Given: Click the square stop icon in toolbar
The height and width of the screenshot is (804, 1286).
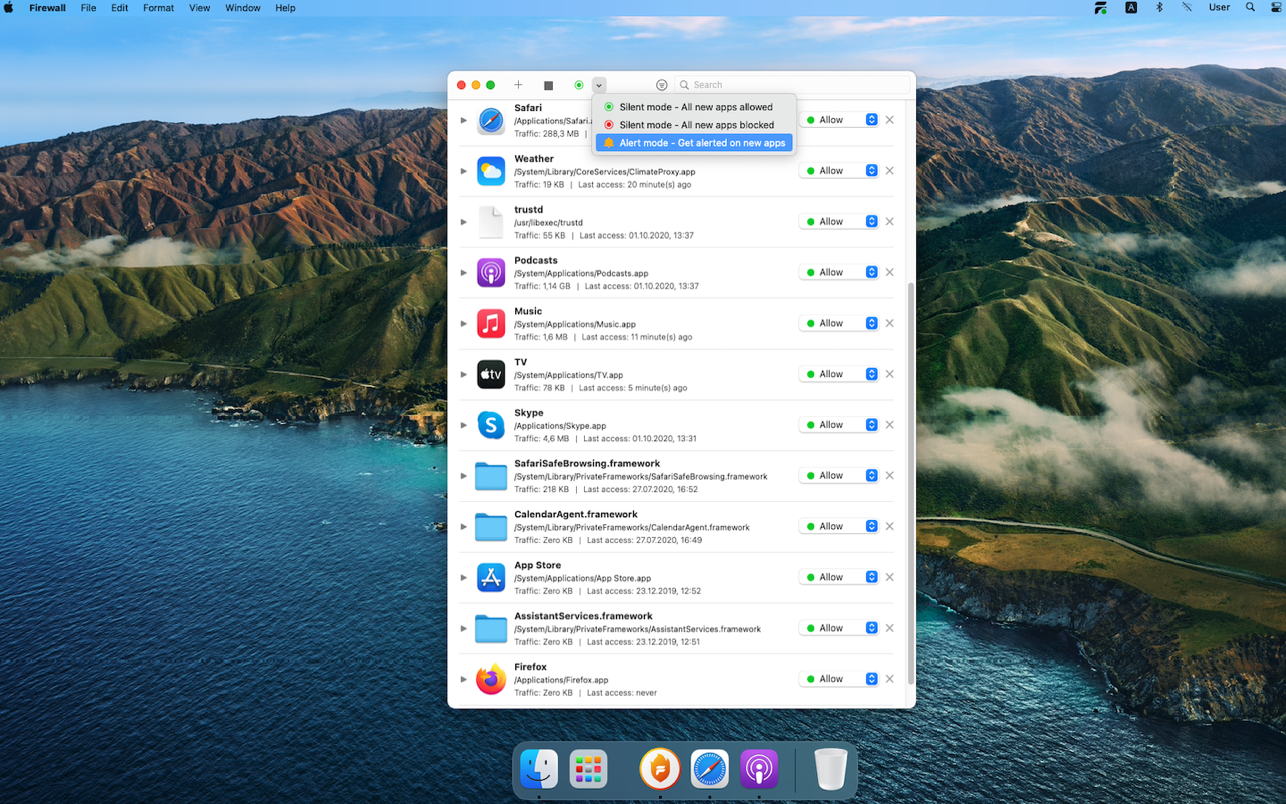Looking at the screenshot, I should 548,85.
